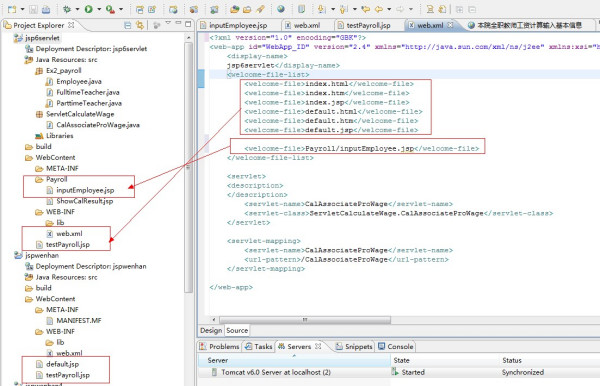Switch to the Chinese-titled browser tab
The width and height of the screenshot is (600, 386).
pos(530,25)
